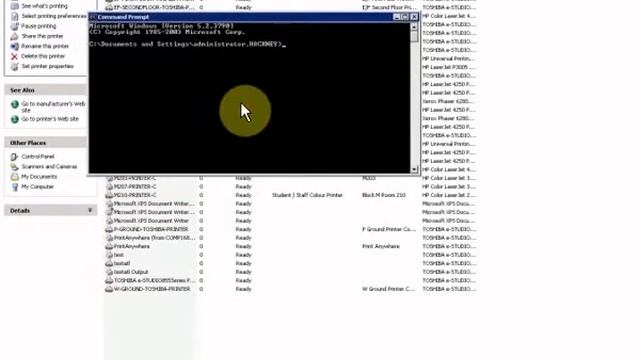
Task: Click the 0 documents cell for testall Output
Action: pos(201,272)
